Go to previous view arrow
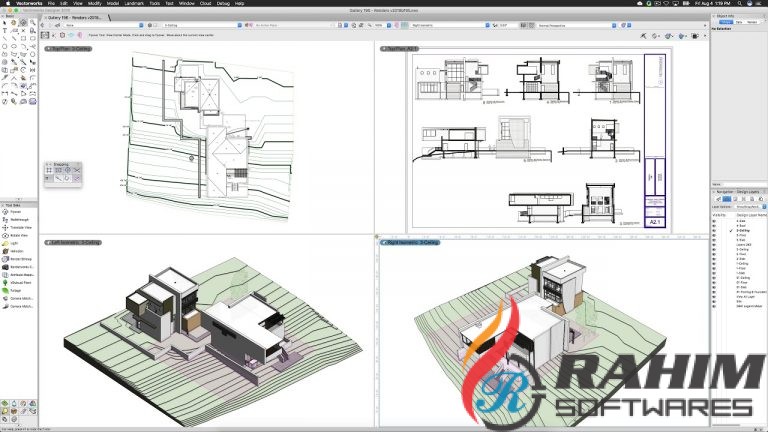The width and height of the screenshot is (768, 432). click(x=43, y=25)
